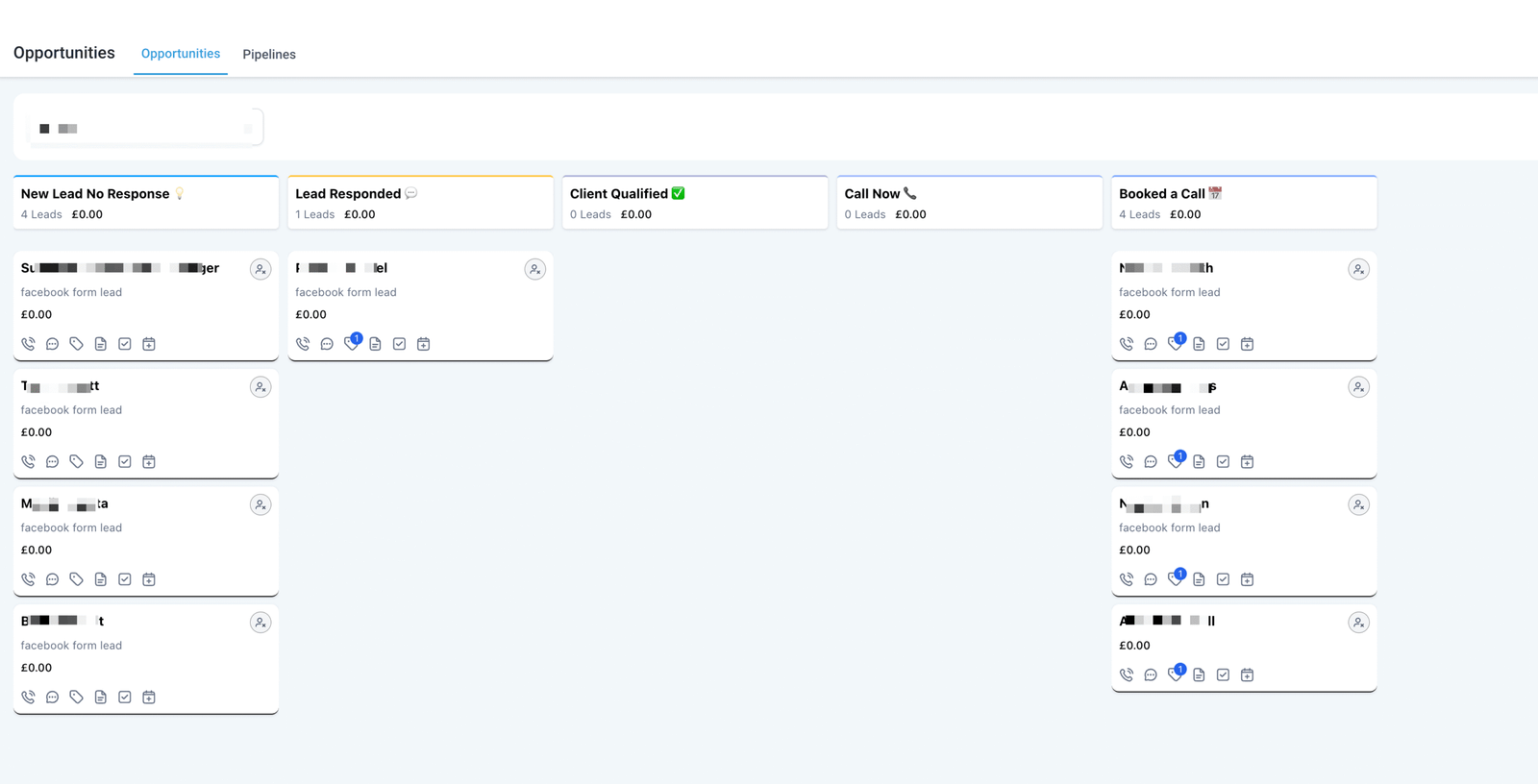The image size is (1538, 784).
Task: Click task checkbox icon on Lead Responded card
Action: tap(399, 344)
